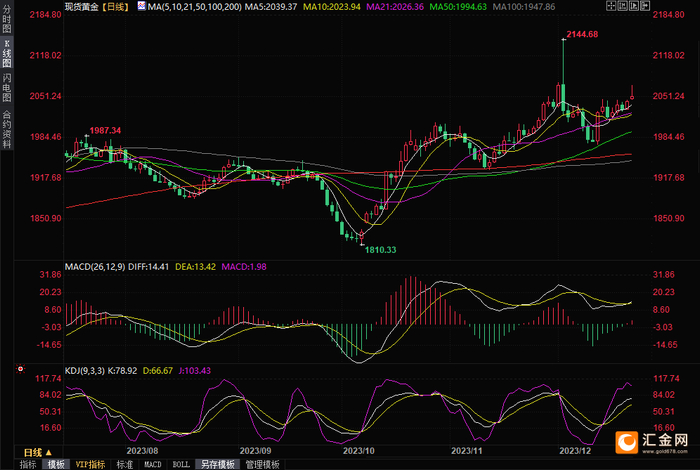Click the 汇金网 logo watermark
The height and width of the screenshot is (470, 700).
tap(650, 441)
